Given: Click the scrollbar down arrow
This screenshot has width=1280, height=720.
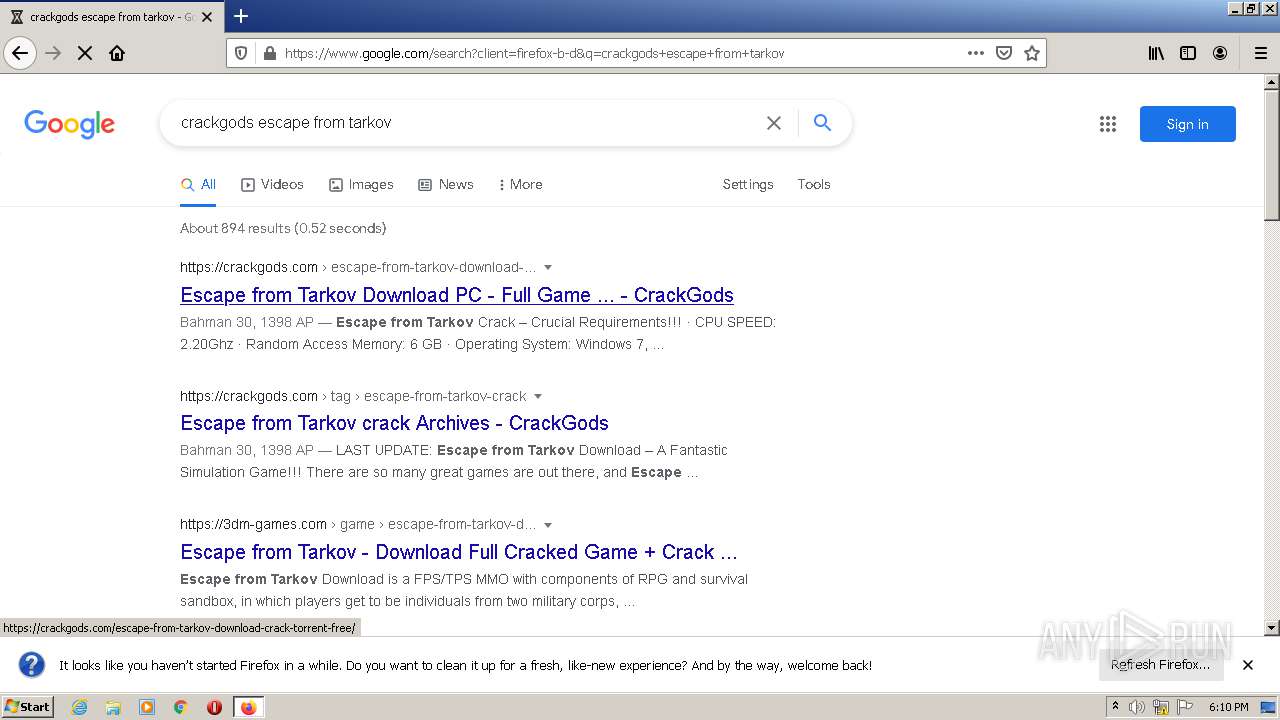Looking at the screenshot, I should coord(1272,628).
